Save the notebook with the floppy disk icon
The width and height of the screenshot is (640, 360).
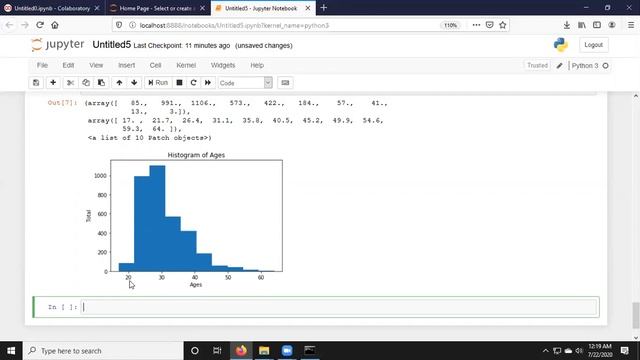[x=36, y=83]
